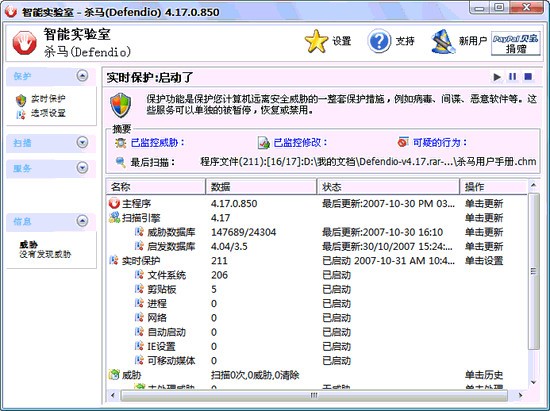Click the icon beside 剪贴板
This screenshot has width=550, height=411.
pyautogui.click(x=139, y=289)
